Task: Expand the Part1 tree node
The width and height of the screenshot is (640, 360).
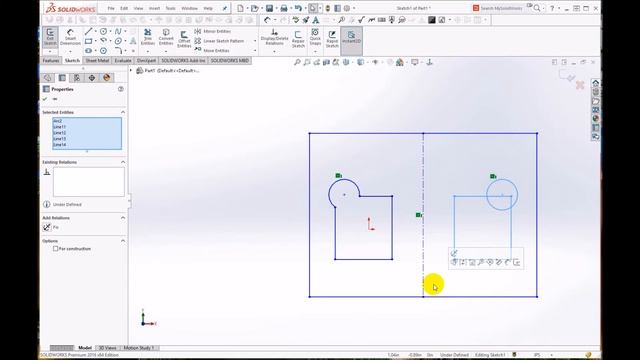Action: (x=131, y=71)
